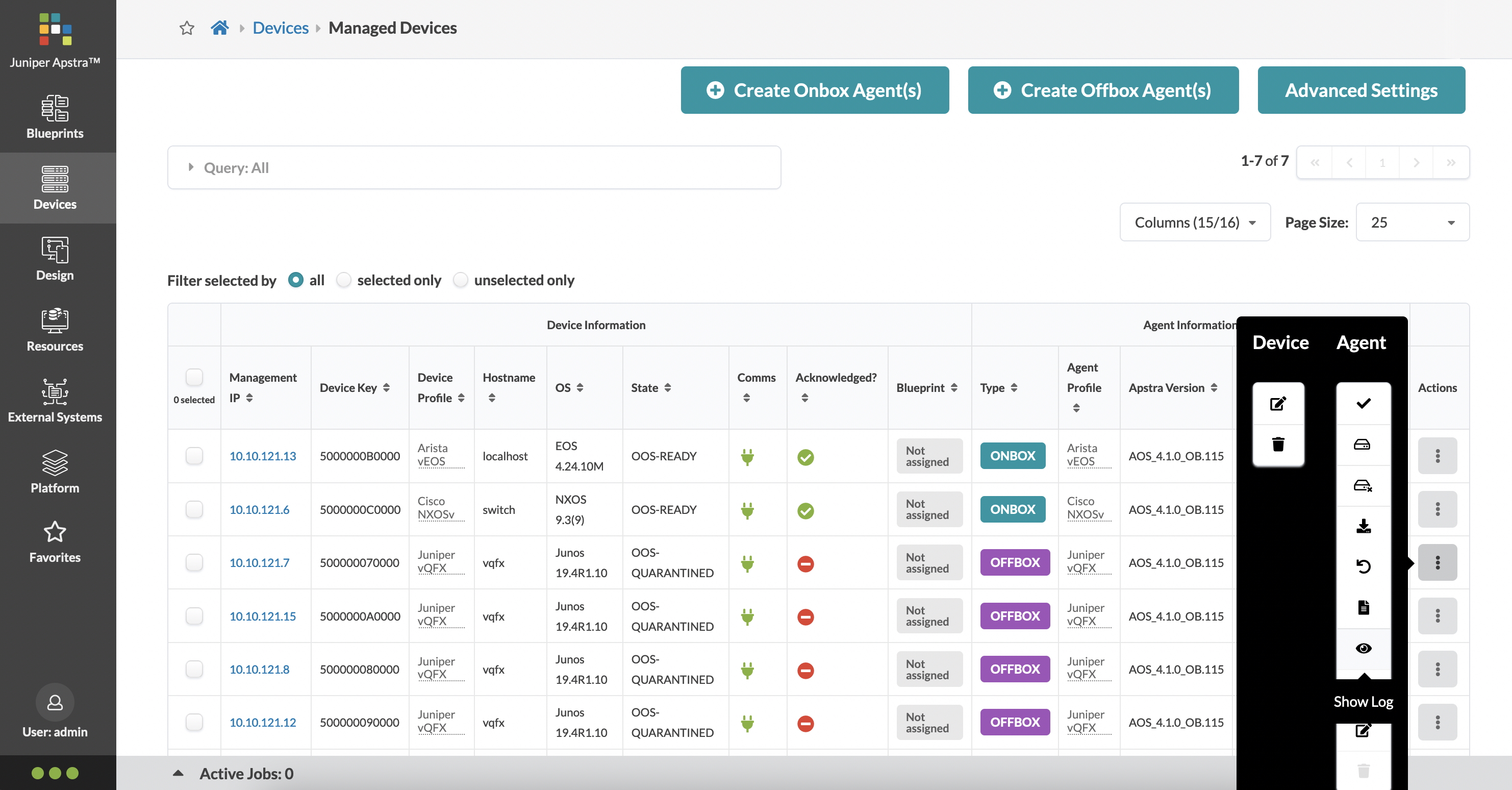
Task: Click the Agent download/upgrade icon
Action: 1363,526
